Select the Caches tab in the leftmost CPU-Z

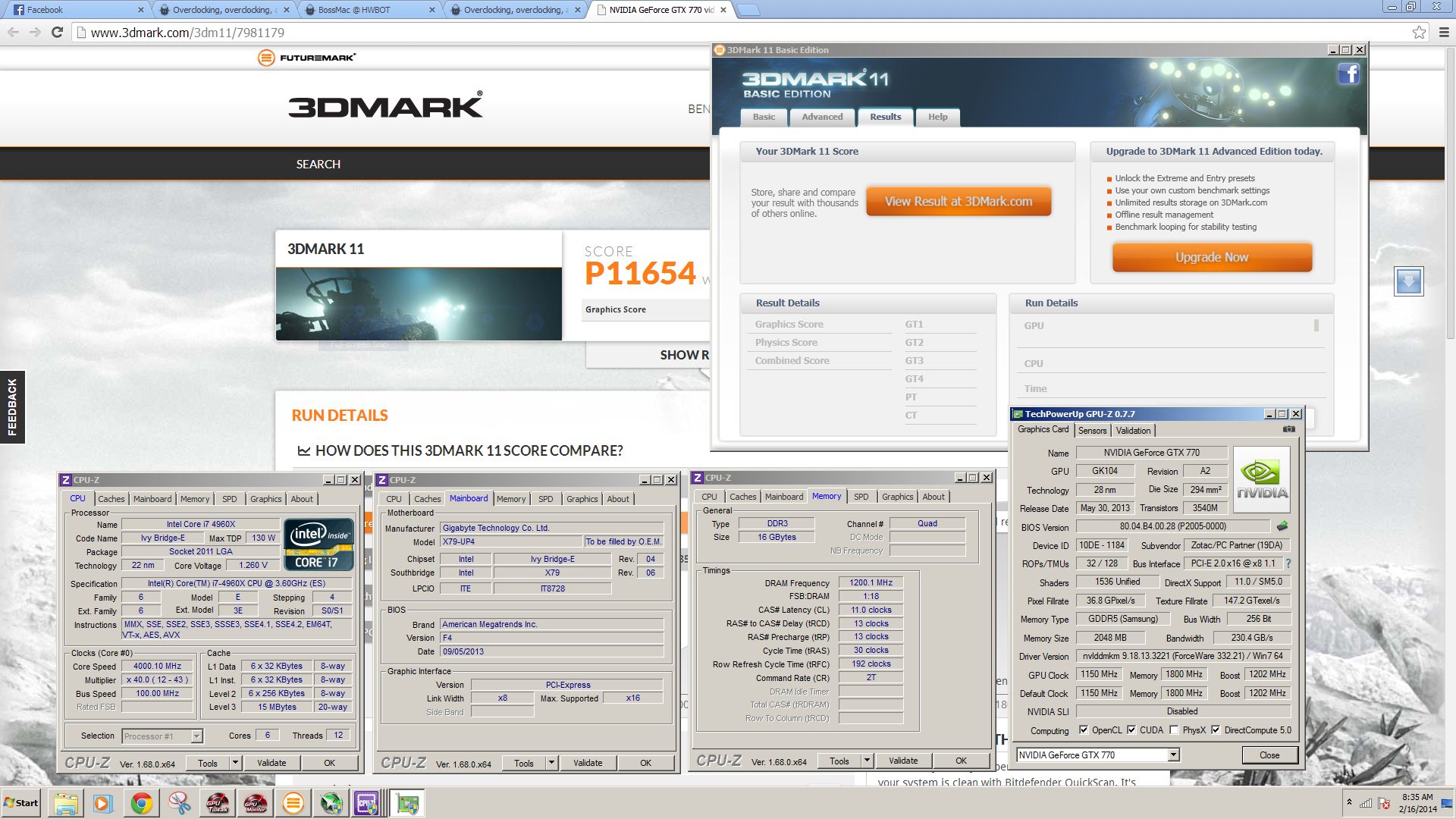pyautogui.click(x=111, y=499)
